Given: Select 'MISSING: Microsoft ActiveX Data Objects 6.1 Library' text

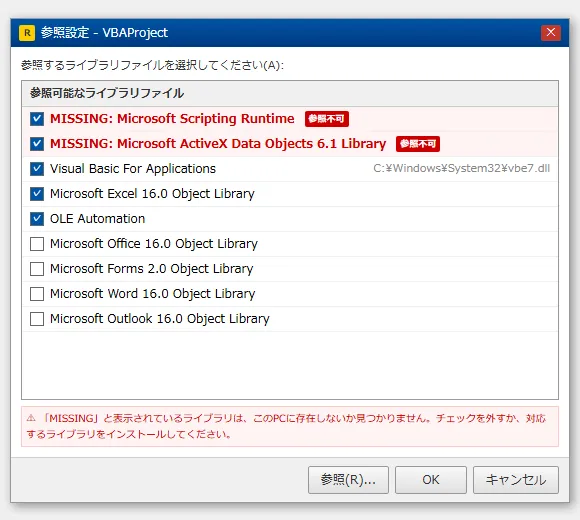Looking at the screenshot, I should (218, 143).
